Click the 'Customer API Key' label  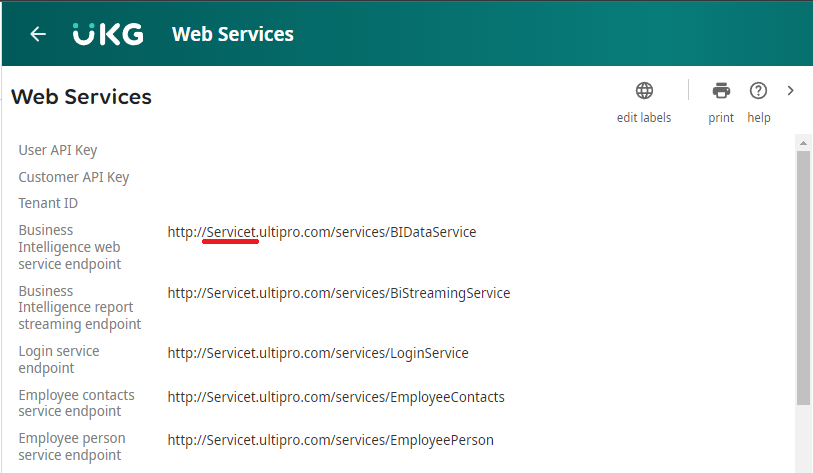(74, 177)
